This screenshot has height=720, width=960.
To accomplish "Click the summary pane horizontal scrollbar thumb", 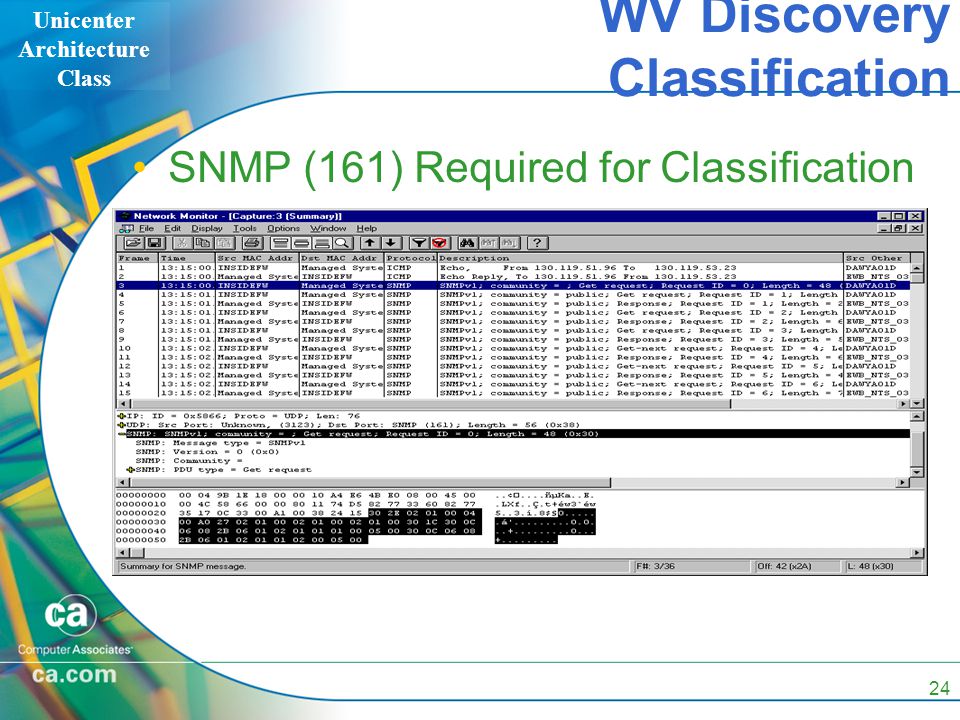I will pos(431,404).
